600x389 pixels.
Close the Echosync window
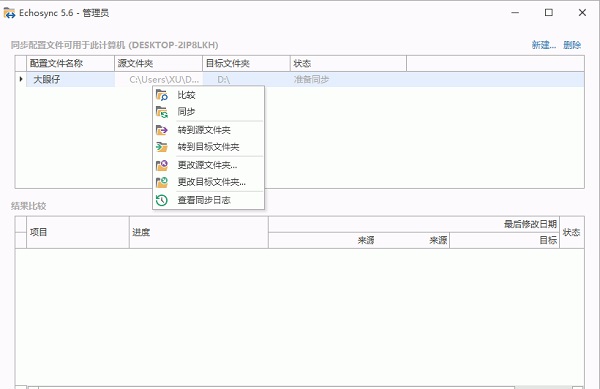point(582,13)
